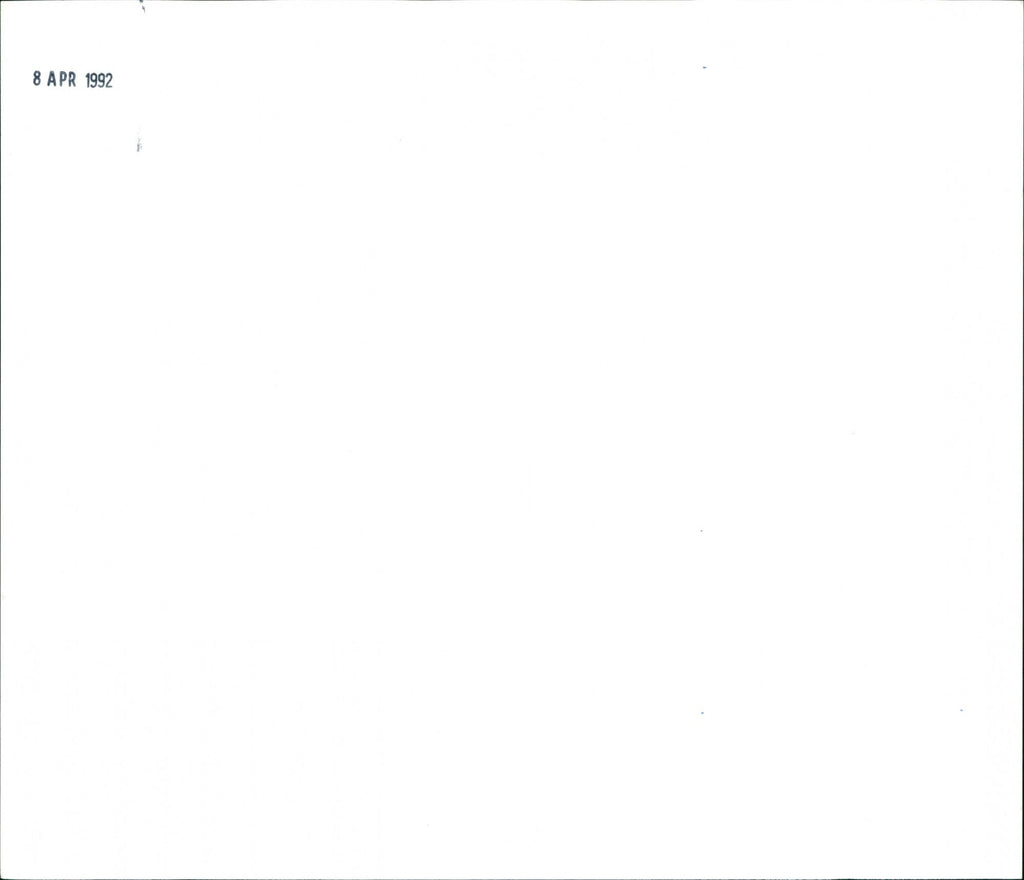This screenshot has height=880, width=1024.
Task: Select the digit 8 in the stamp
Action: tap(37, 78)
